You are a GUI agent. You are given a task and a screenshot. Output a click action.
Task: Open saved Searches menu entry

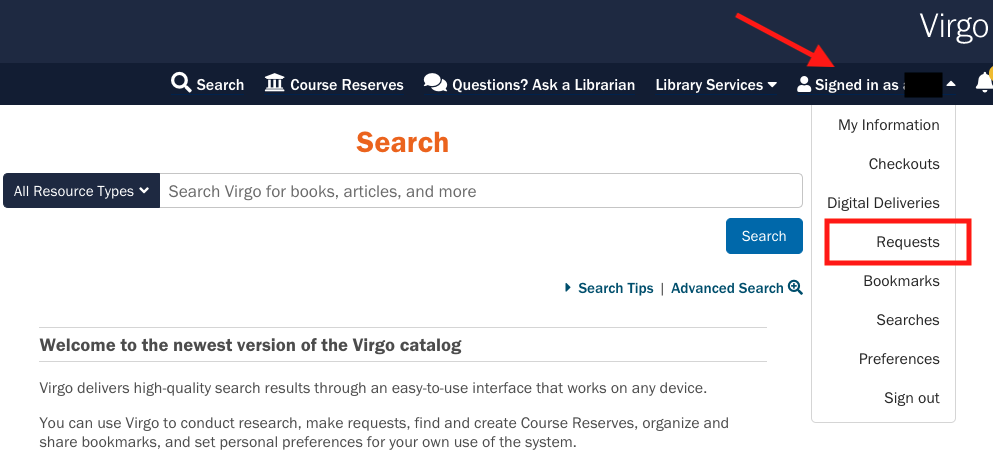click(x=908, y=320)
